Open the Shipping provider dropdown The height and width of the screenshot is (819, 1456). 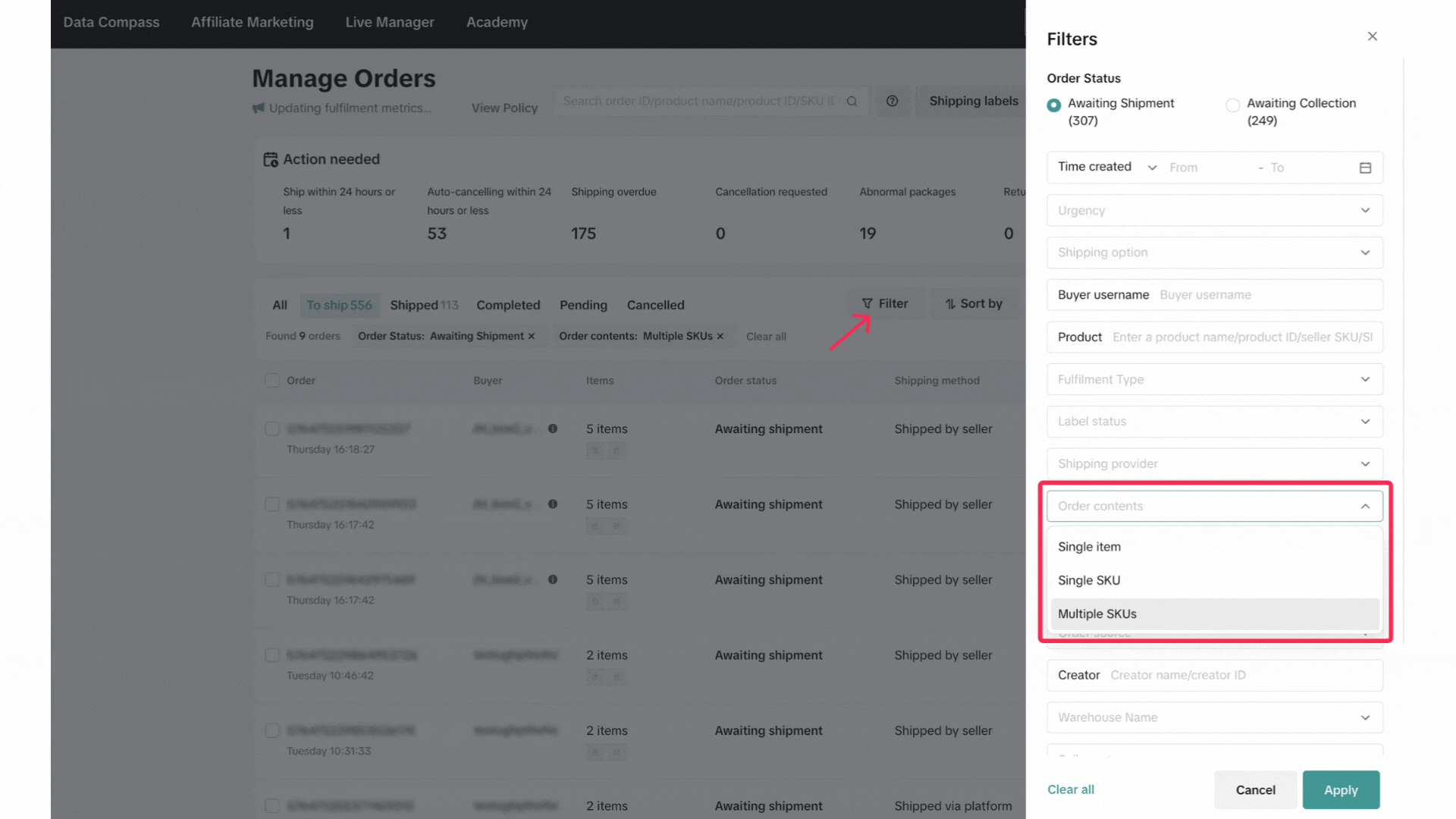[x=1214, y=463]
